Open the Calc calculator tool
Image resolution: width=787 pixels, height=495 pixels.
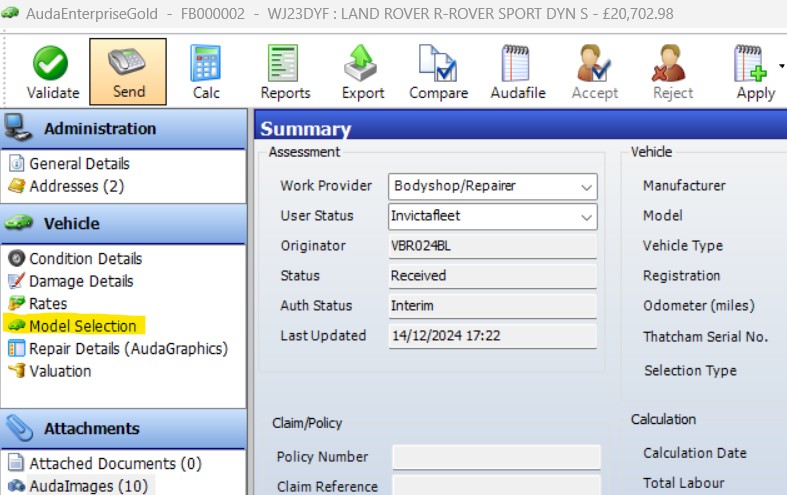[x=205, y=63]
